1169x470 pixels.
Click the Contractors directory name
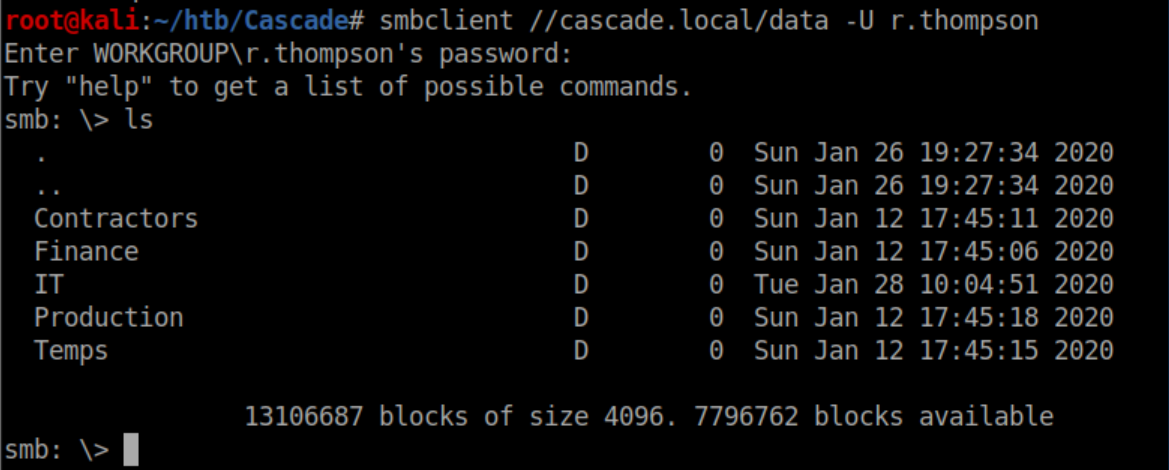click(x=116, y=218)
